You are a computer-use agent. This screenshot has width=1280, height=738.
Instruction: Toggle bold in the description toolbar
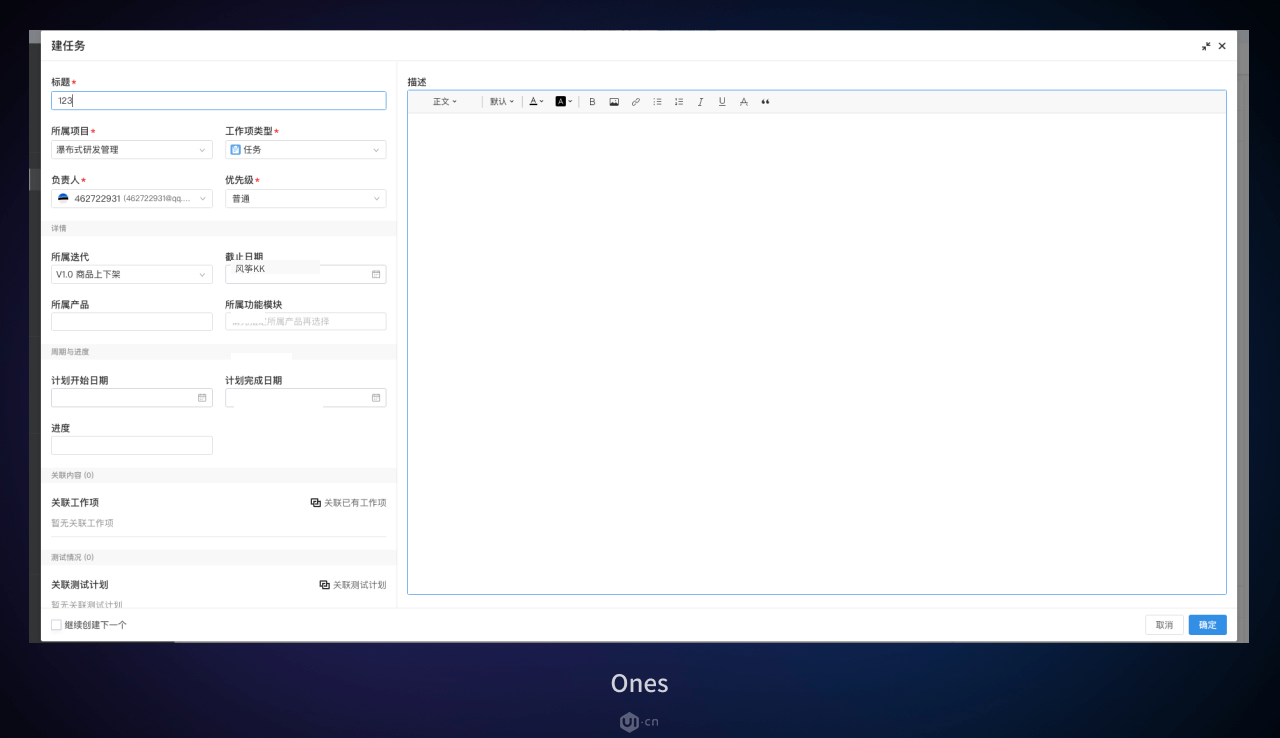592,102
